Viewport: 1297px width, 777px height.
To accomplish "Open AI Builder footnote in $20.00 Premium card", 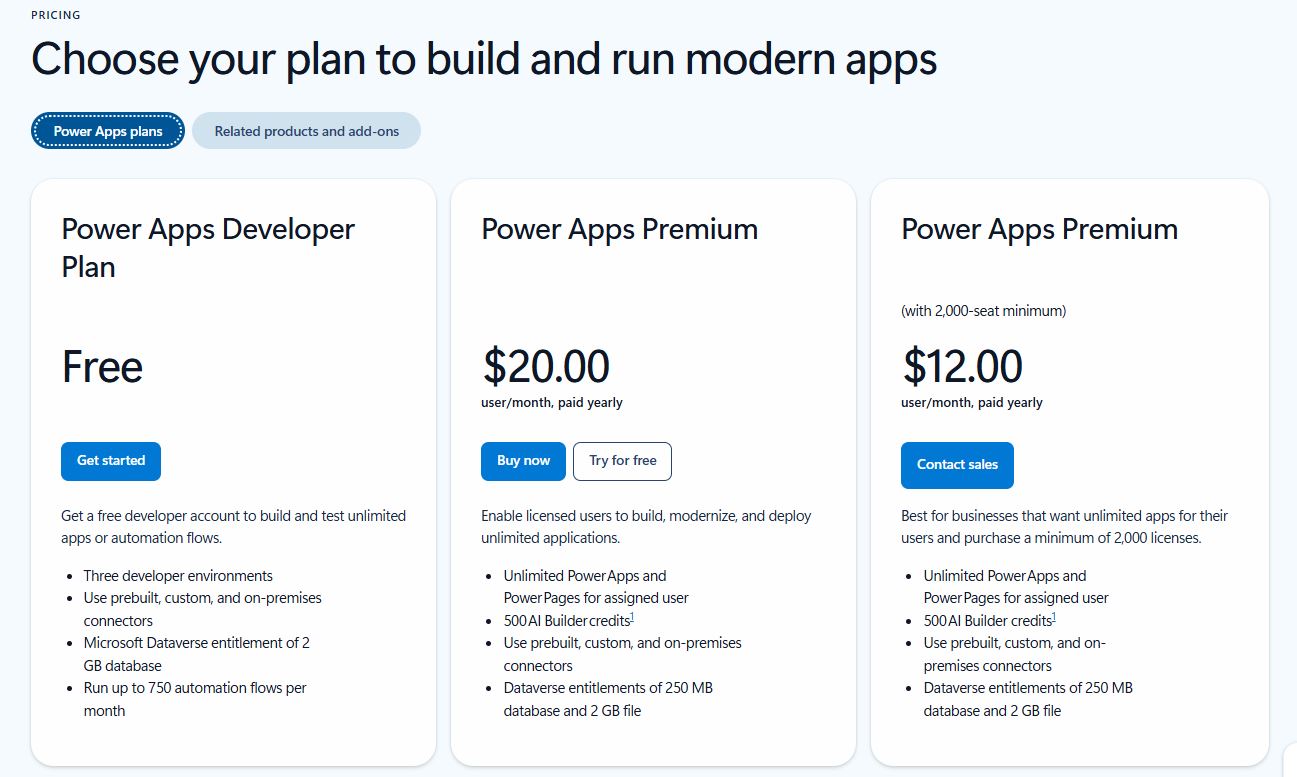I will [x=632, y=617].
